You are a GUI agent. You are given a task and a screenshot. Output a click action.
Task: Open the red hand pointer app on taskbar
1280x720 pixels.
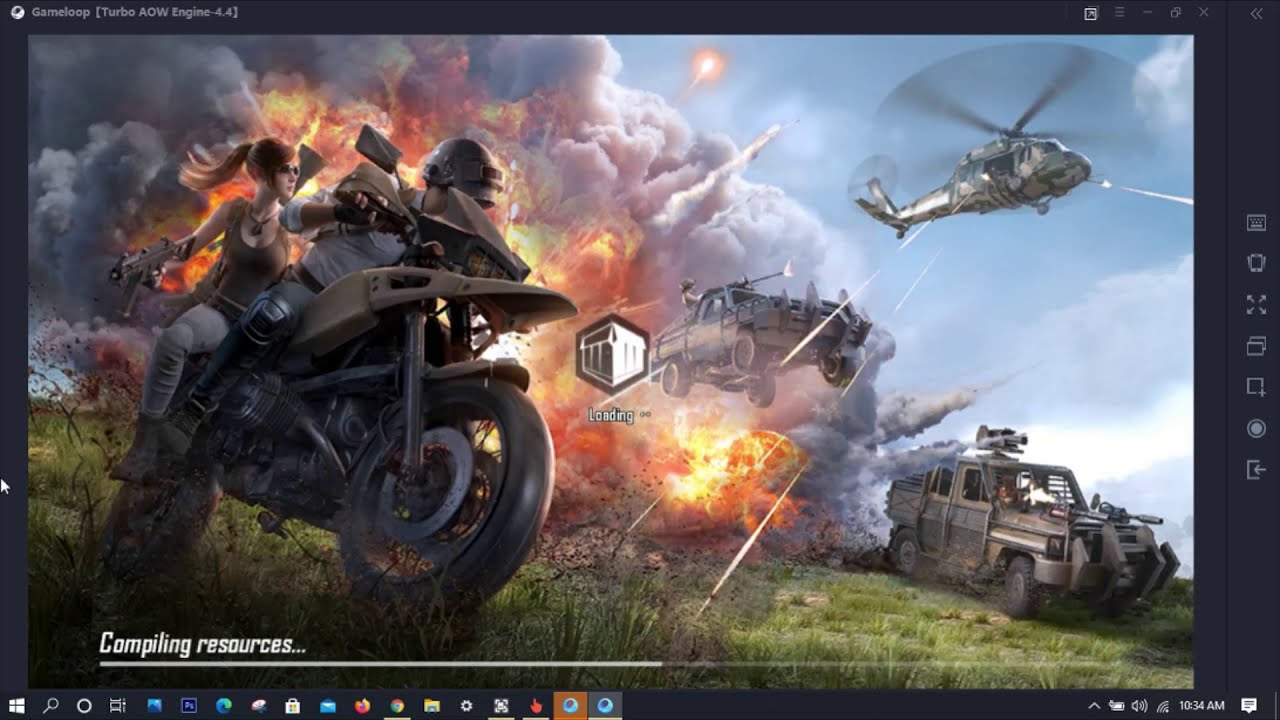pyautogui.click(x=536, y=705)
